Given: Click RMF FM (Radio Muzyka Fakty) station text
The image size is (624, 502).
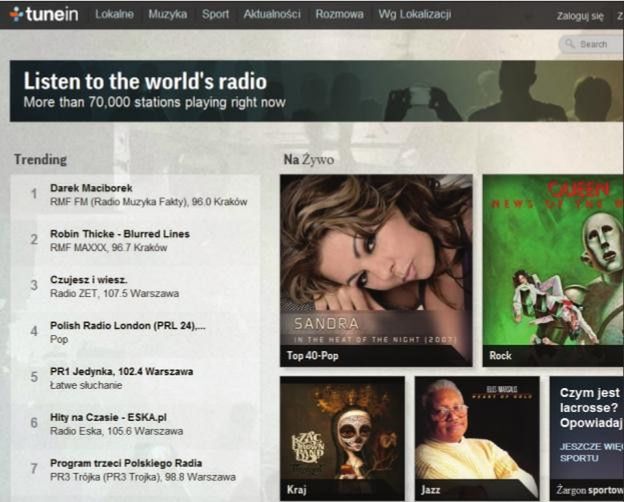Looking at the screenshot, I should coord(148,202).
